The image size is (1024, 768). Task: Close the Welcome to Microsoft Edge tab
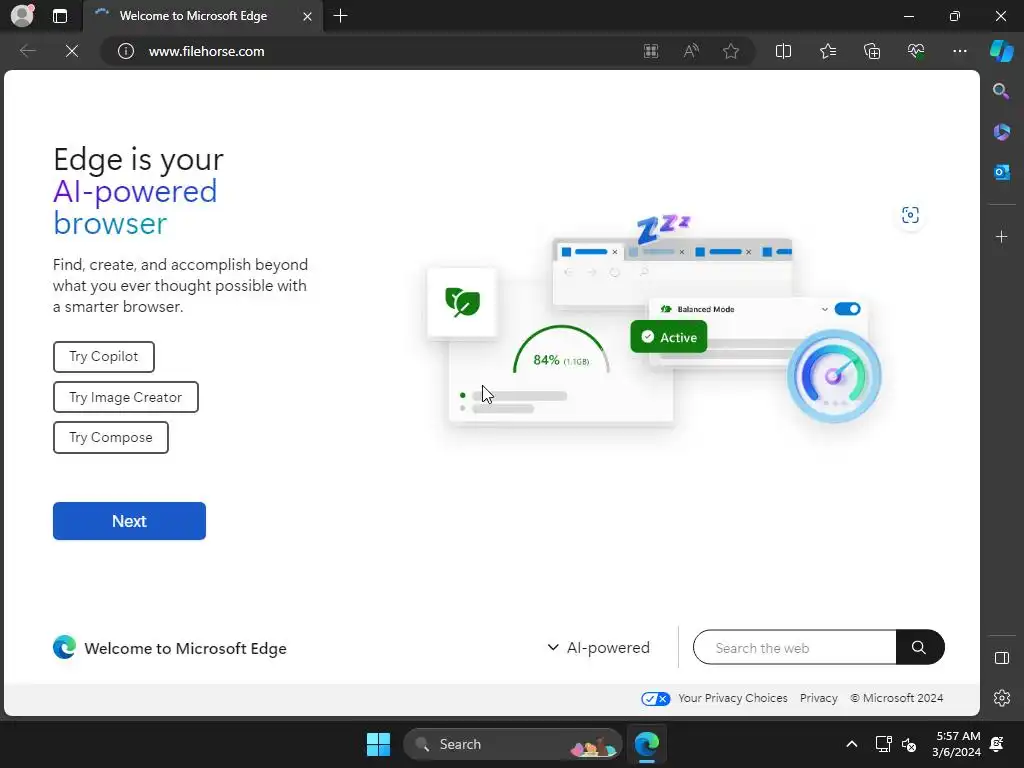(307, 16)
